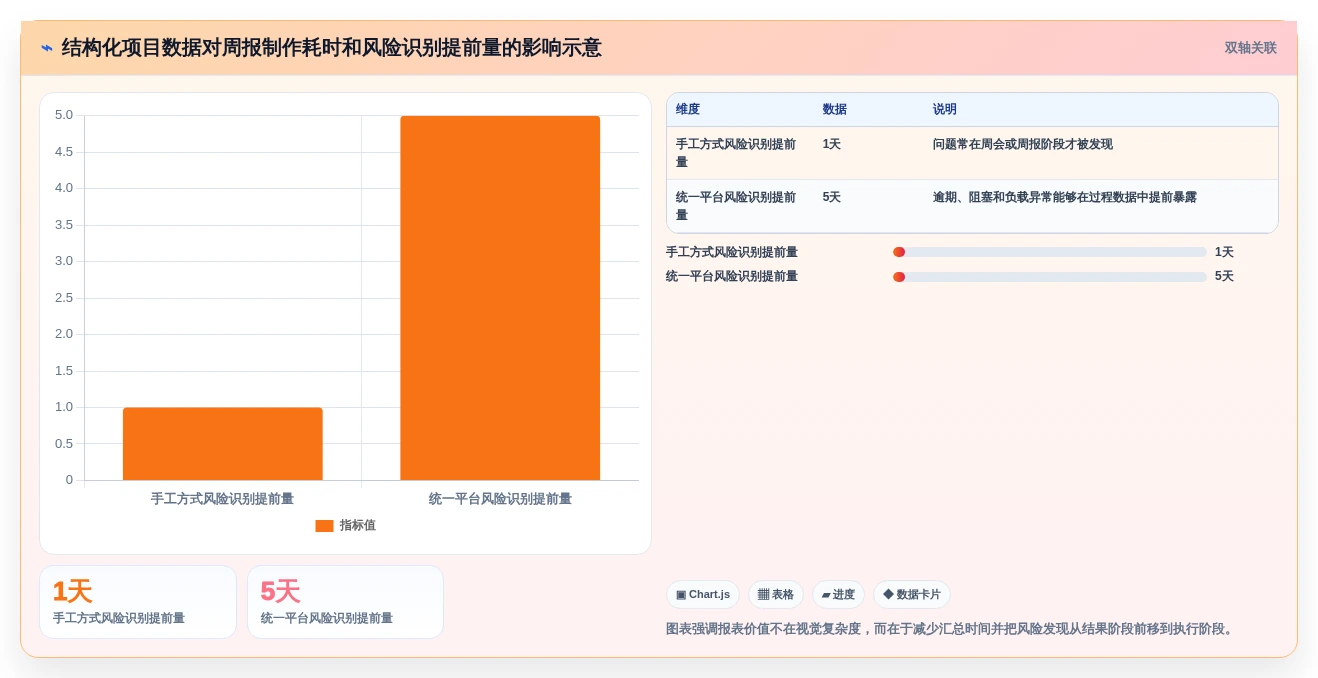Click the Chart.js tag chip
The image size is (1318, 678).
point(703,595)
